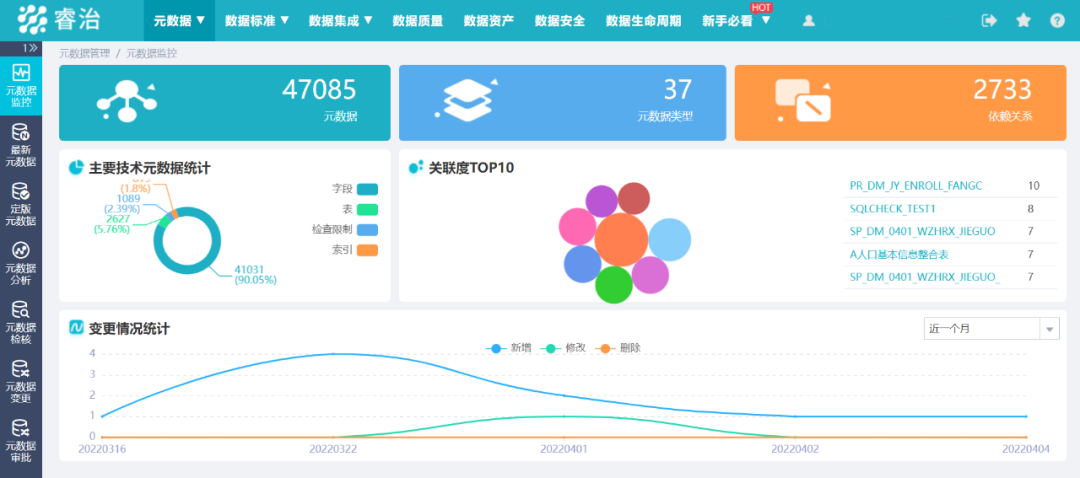Click the star favorites icon
The image size is (1080, 478).
point(1023,20)
